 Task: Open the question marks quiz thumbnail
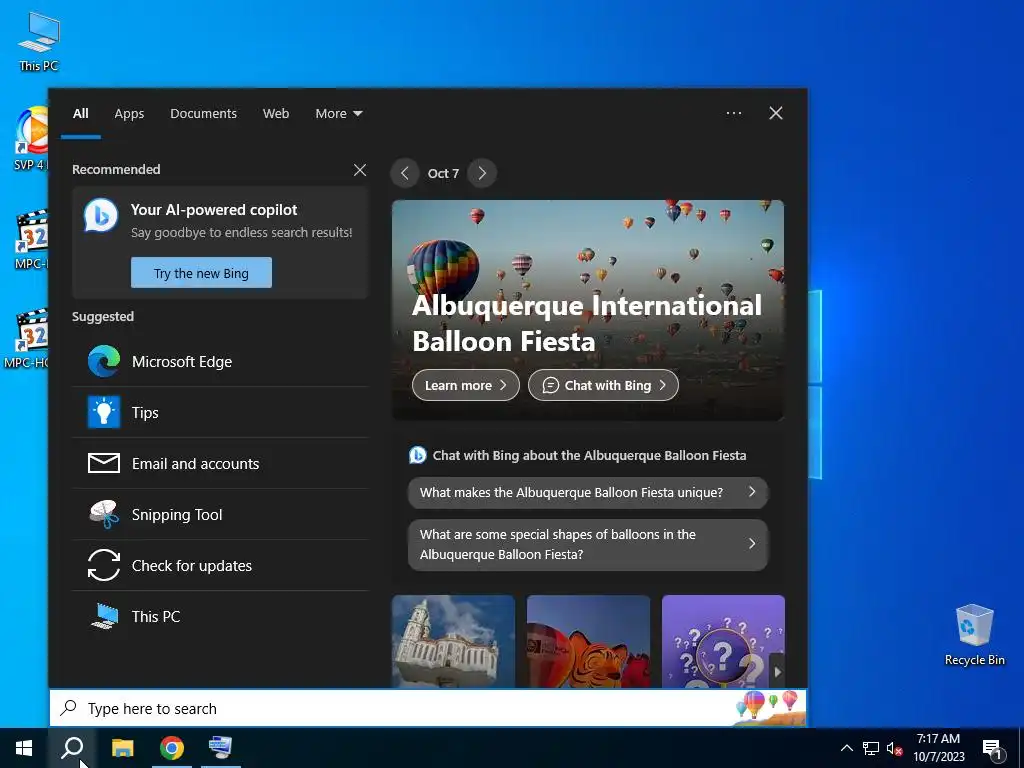pyautogui.click(x=723, y=641)
